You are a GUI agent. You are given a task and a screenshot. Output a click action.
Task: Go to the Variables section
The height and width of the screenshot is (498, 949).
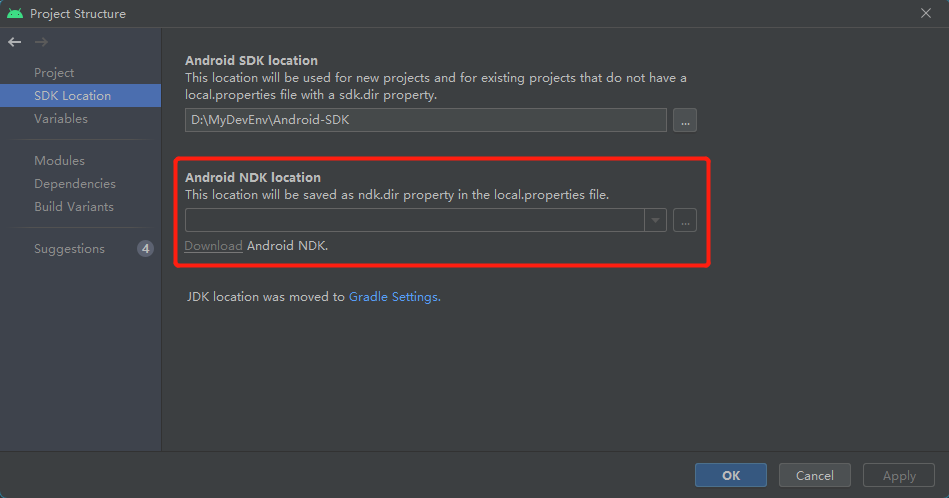click(61, 119)
